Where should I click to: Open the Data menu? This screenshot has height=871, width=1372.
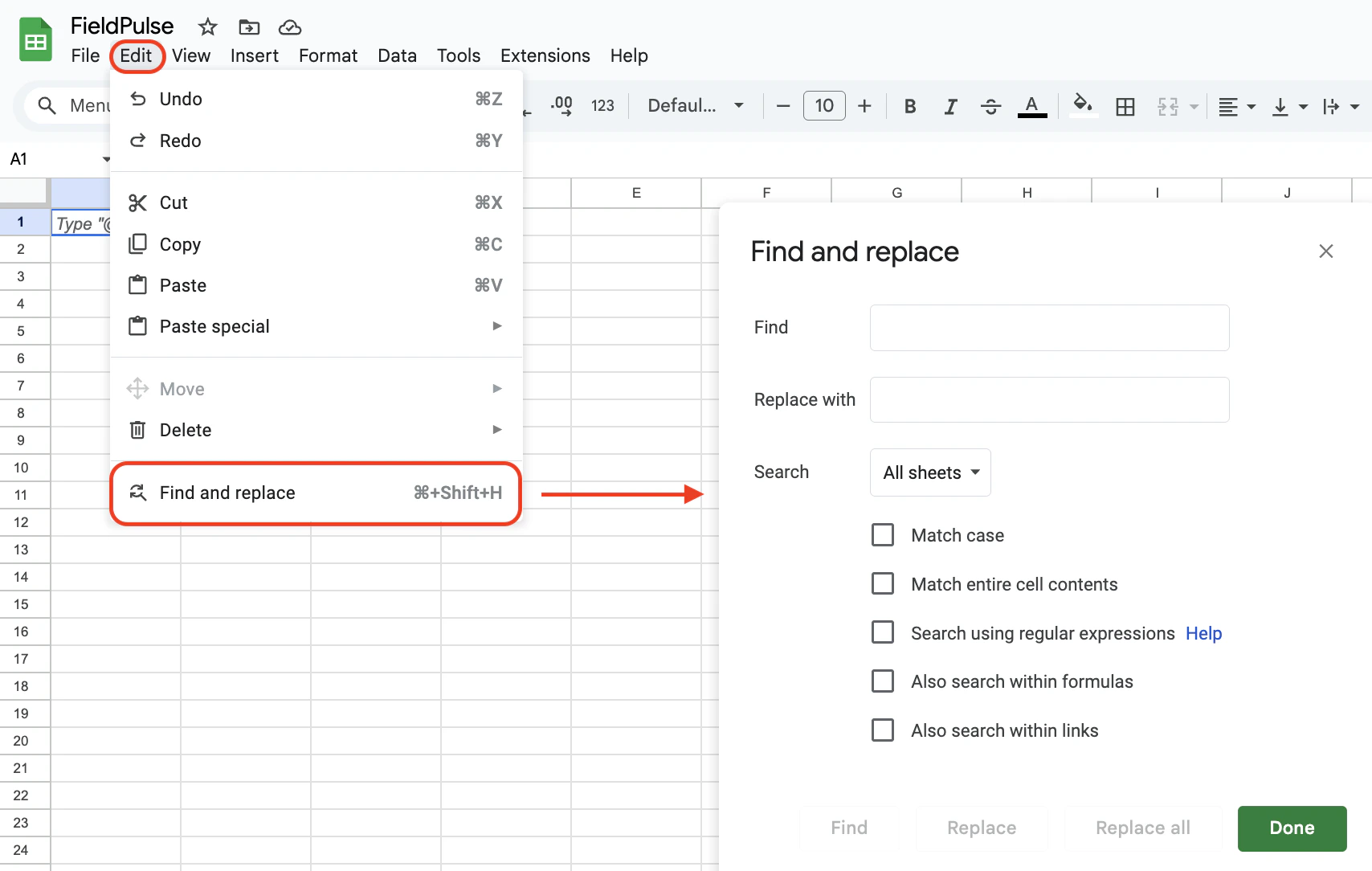coord(398,55)
